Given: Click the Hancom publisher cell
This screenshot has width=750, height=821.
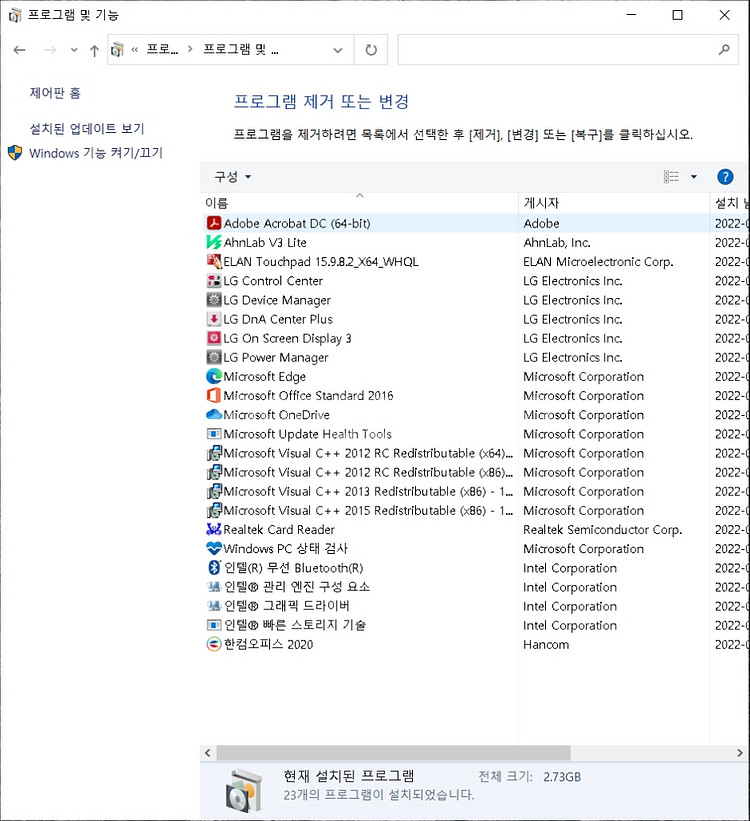Looking at the screenshot, I should coord(546,645).
